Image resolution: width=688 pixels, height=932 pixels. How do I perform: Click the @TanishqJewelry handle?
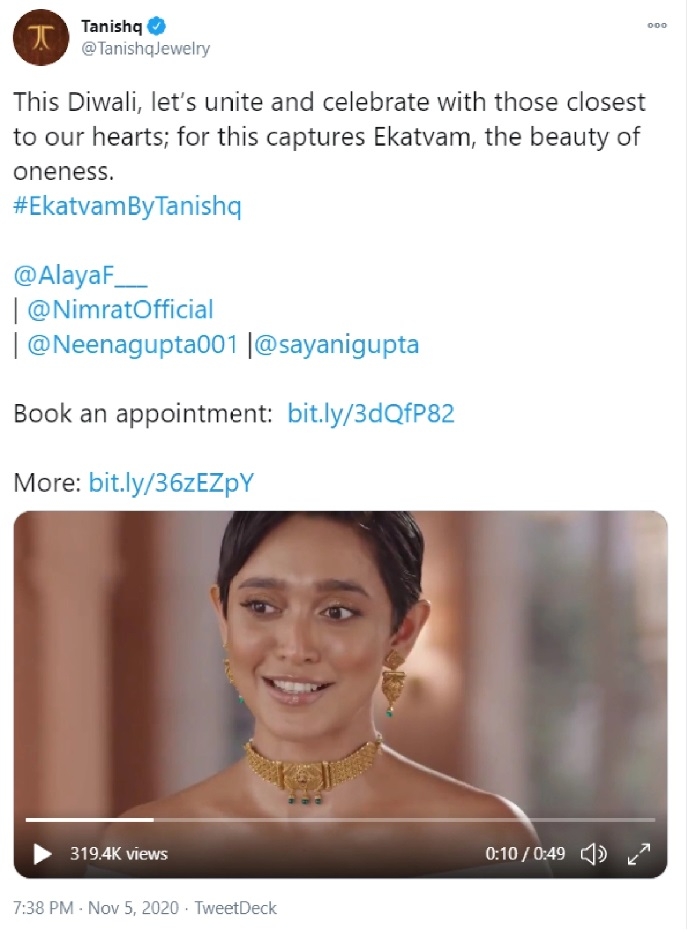pos(145,49)
